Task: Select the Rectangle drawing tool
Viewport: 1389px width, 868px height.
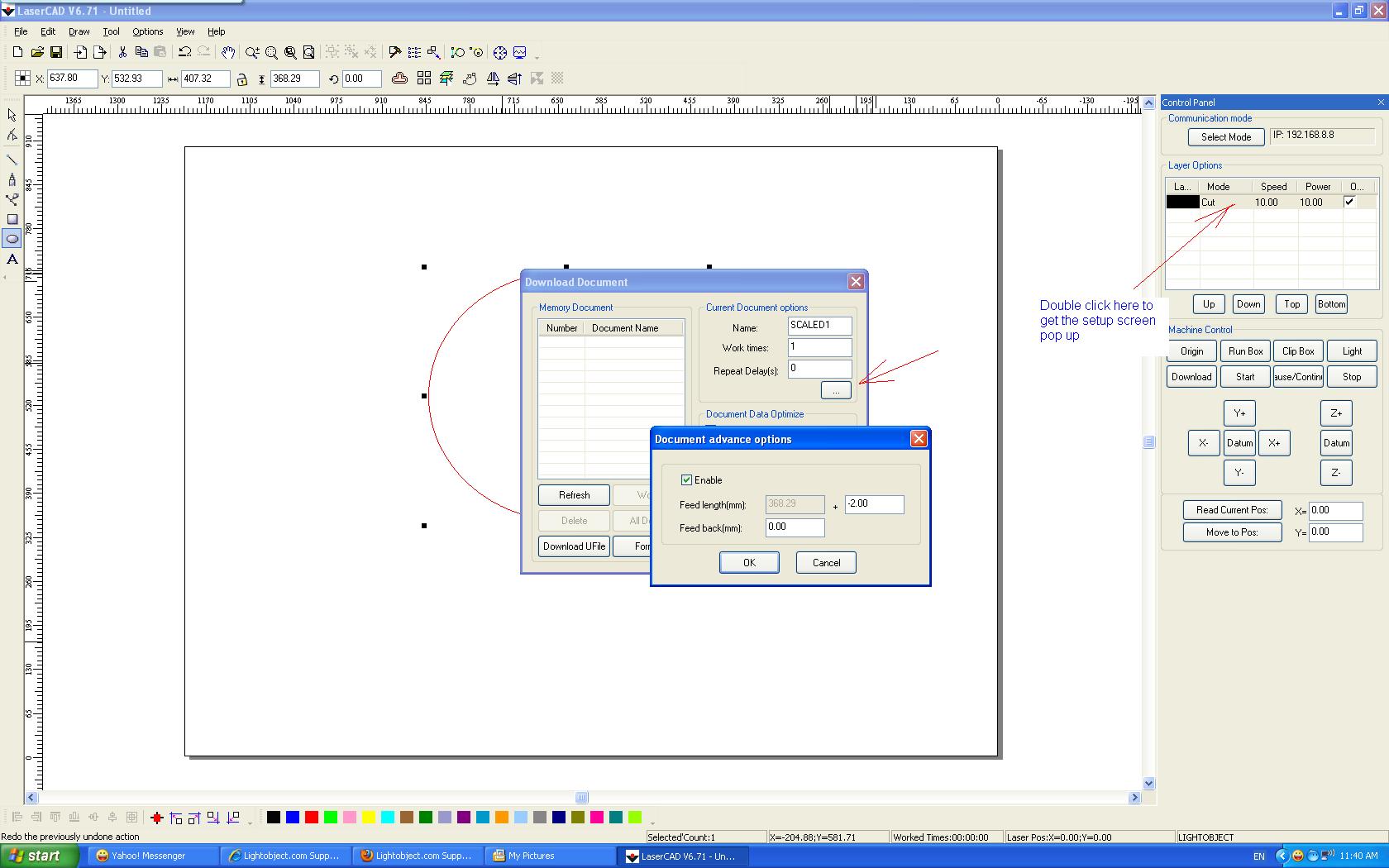Action: pos(12,219)
